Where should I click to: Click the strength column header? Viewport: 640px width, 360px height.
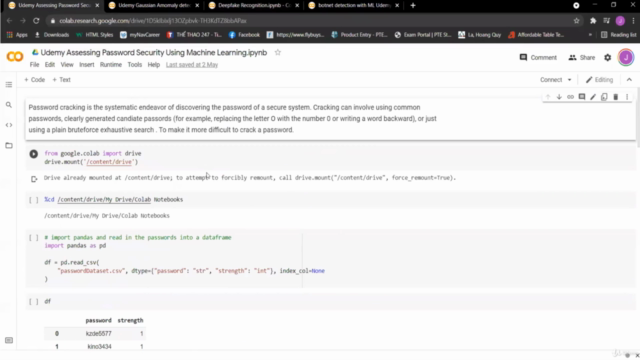(130, 321)
